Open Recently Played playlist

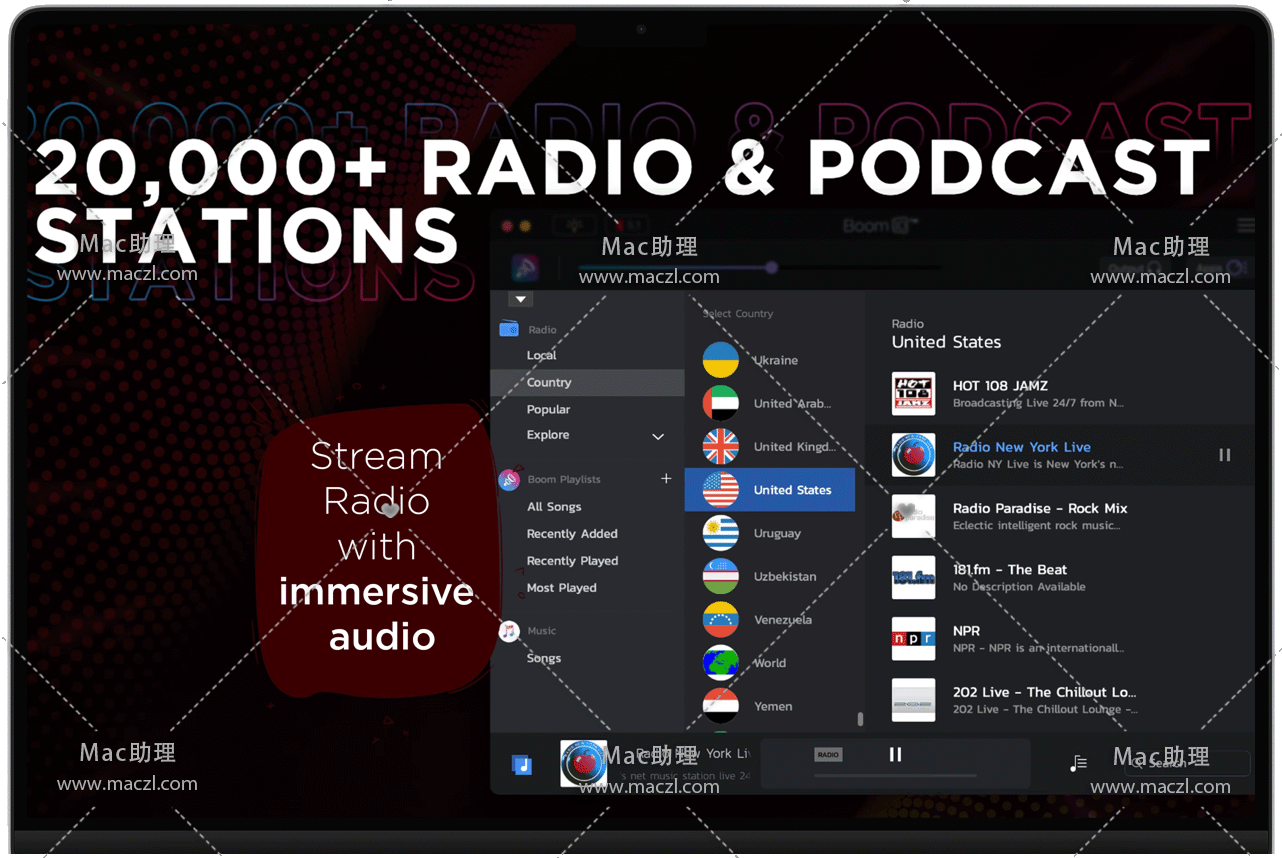coord(572,561)
